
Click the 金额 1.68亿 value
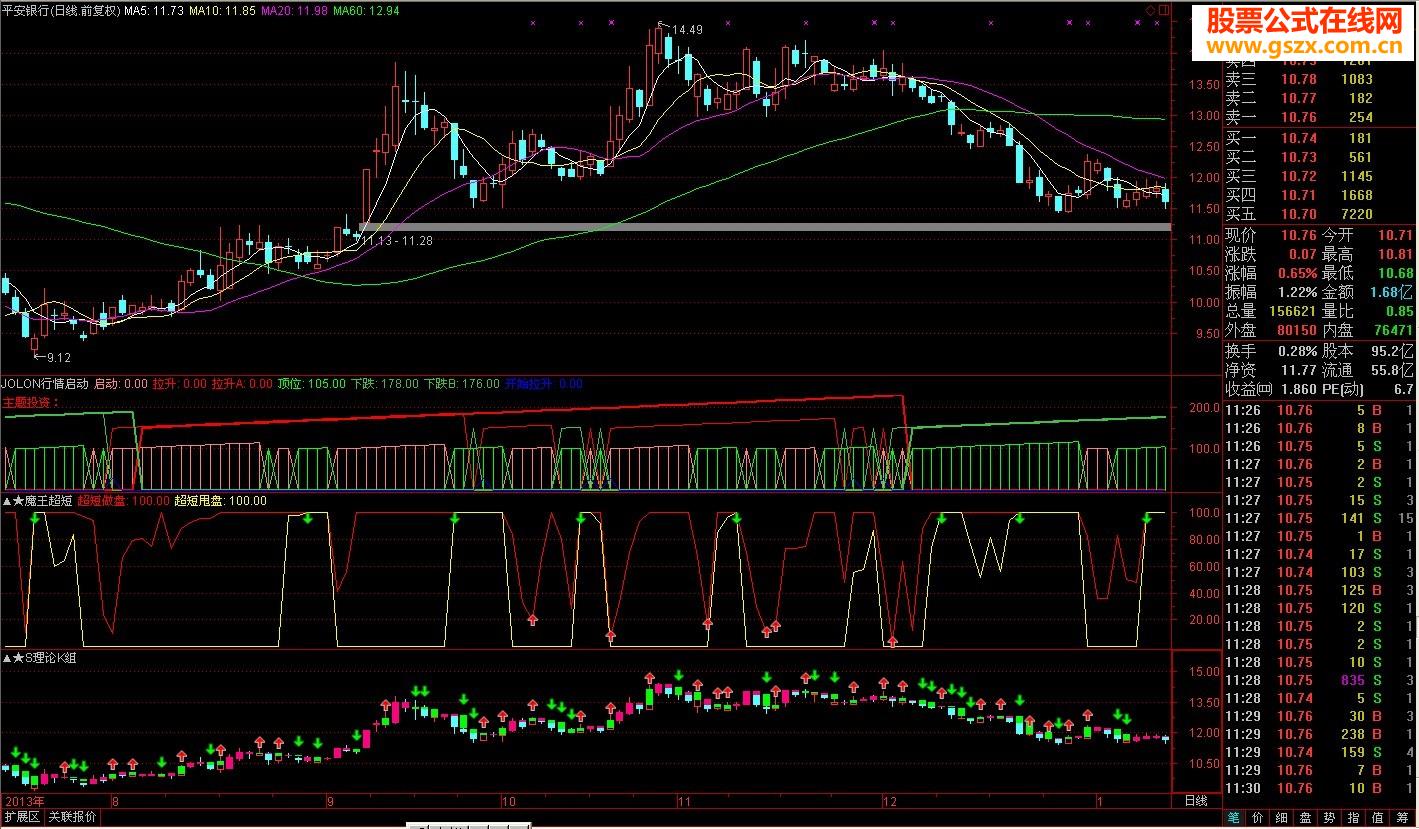pyautogui.click(x=1392, y=293)
